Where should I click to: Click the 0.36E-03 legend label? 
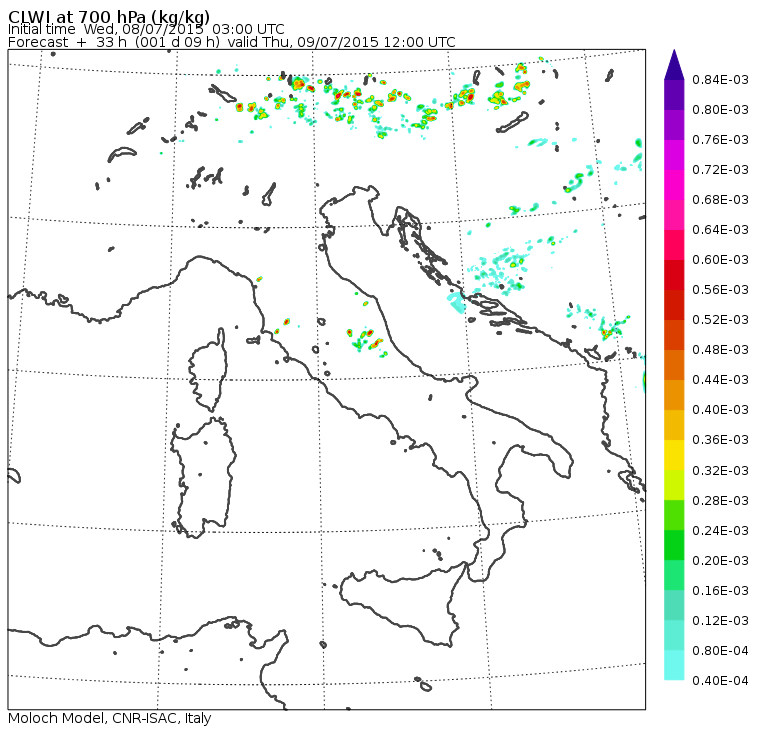coord(720,440)
